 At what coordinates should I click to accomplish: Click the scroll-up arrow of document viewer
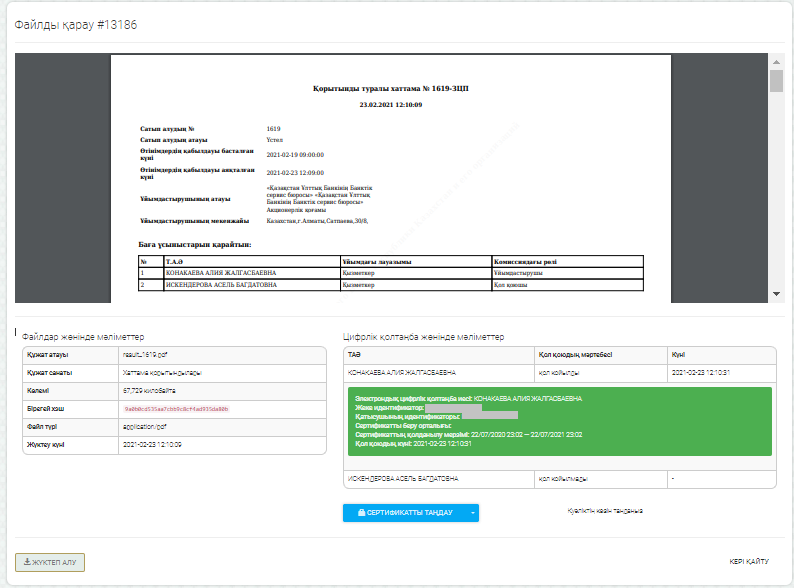776,62
